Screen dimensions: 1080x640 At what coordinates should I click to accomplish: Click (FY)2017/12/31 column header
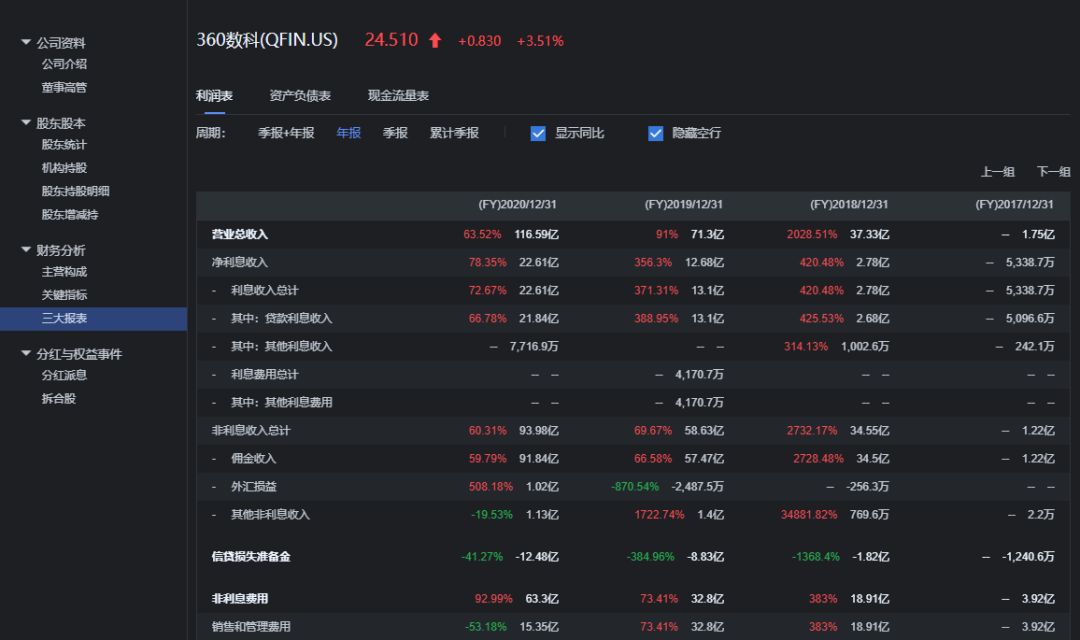pyautogui.click(x=1014, y=205)
